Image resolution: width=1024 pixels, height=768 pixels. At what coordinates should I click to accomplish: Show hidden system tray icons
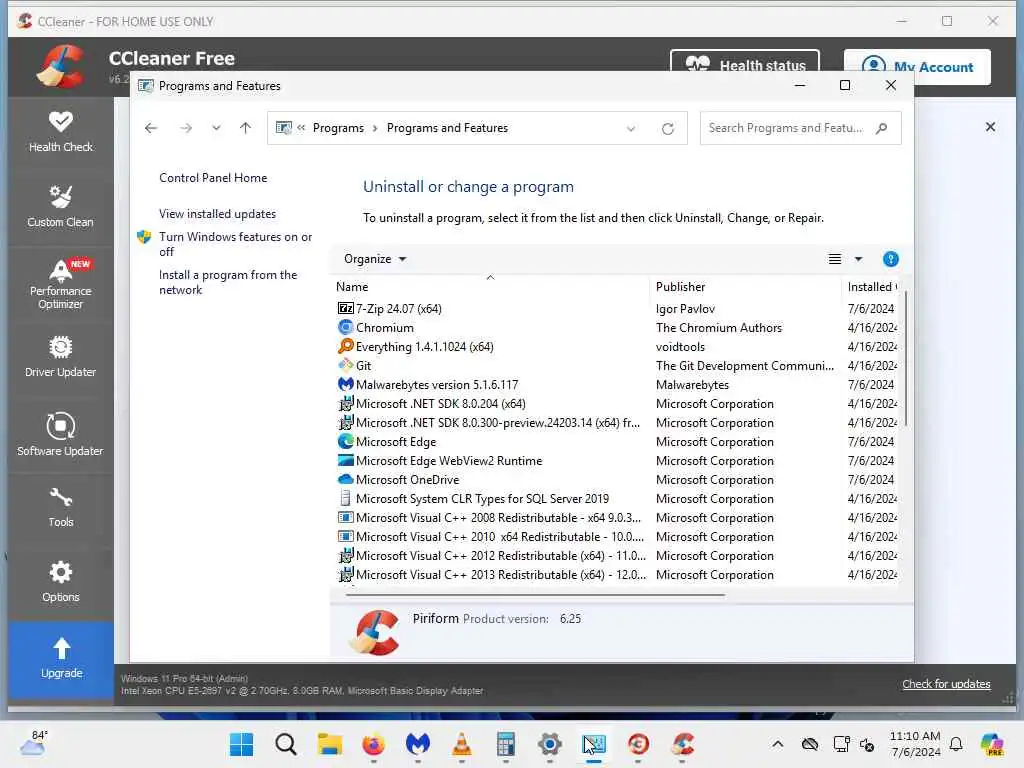click(778, 744)
